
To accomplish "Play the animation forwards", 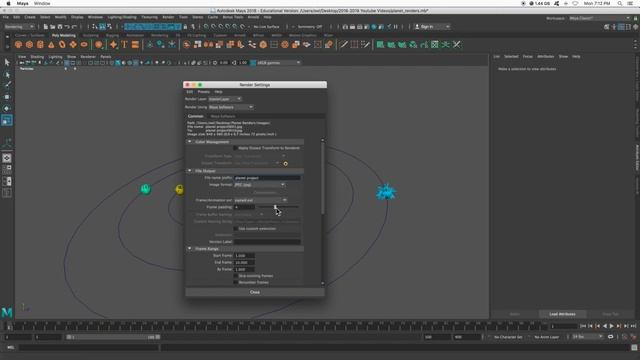I will pos(611,326).
